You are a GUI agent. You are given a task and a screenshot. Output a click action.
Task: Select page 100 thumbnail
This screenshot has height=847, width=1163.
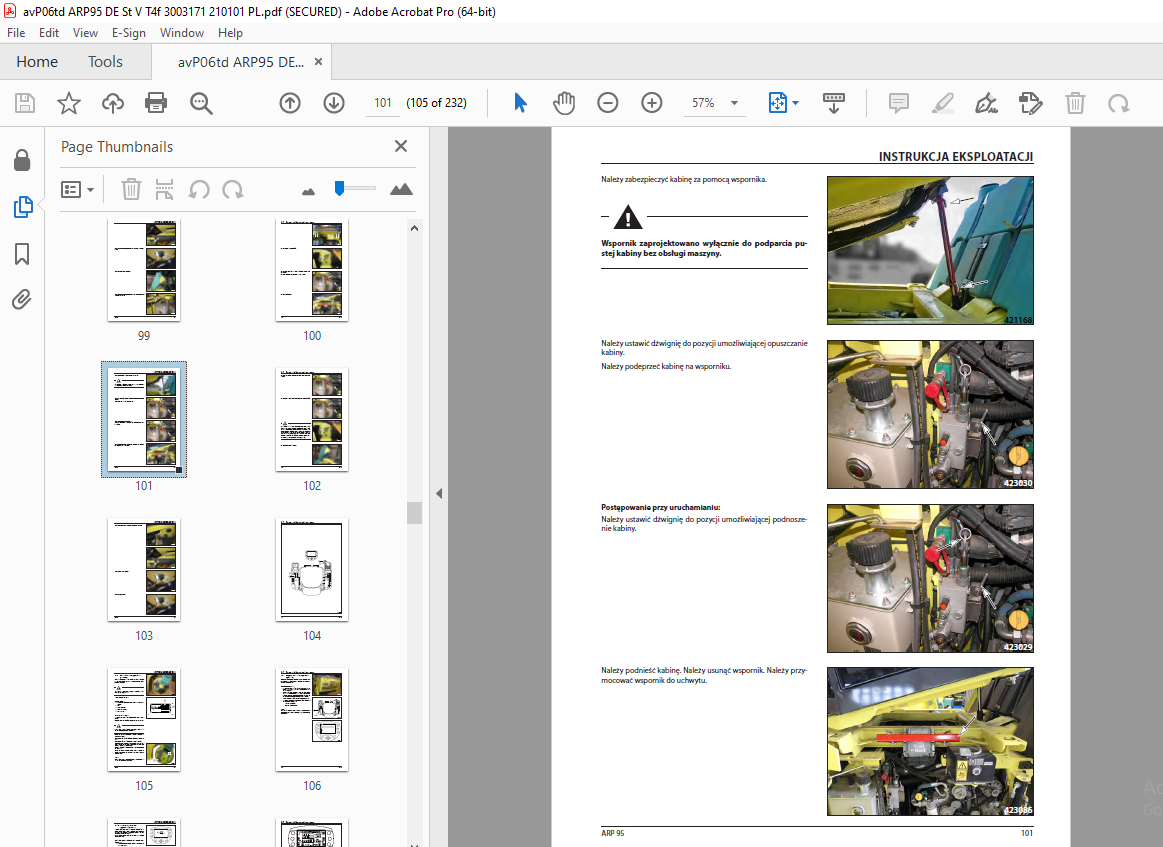[312, 270]
